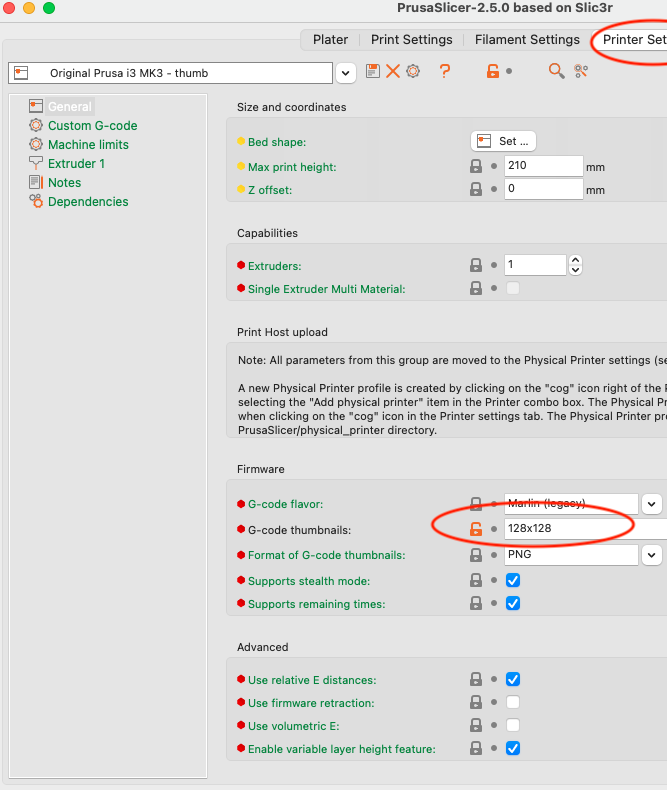Click lock icon beside G-code flavor
This screenshot has height=790, width=667.
coord(476,503)
